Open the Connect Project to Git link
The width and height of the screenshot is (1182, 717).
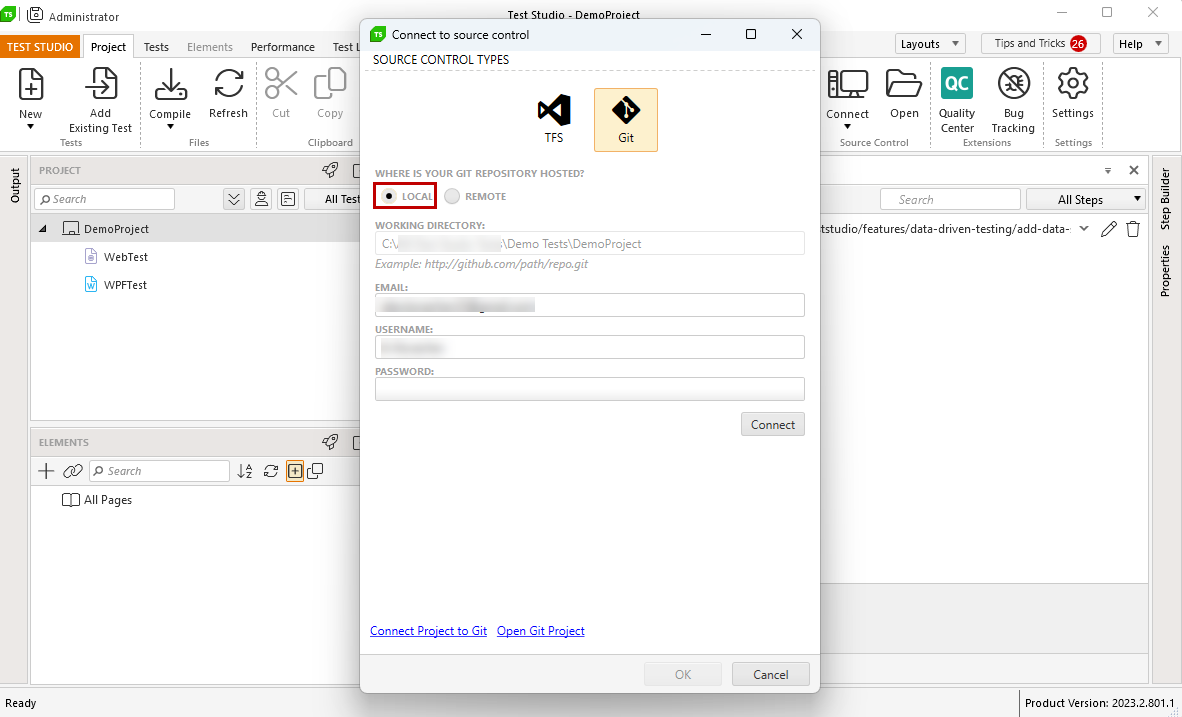pyautogui.click(x=428, y=630)
